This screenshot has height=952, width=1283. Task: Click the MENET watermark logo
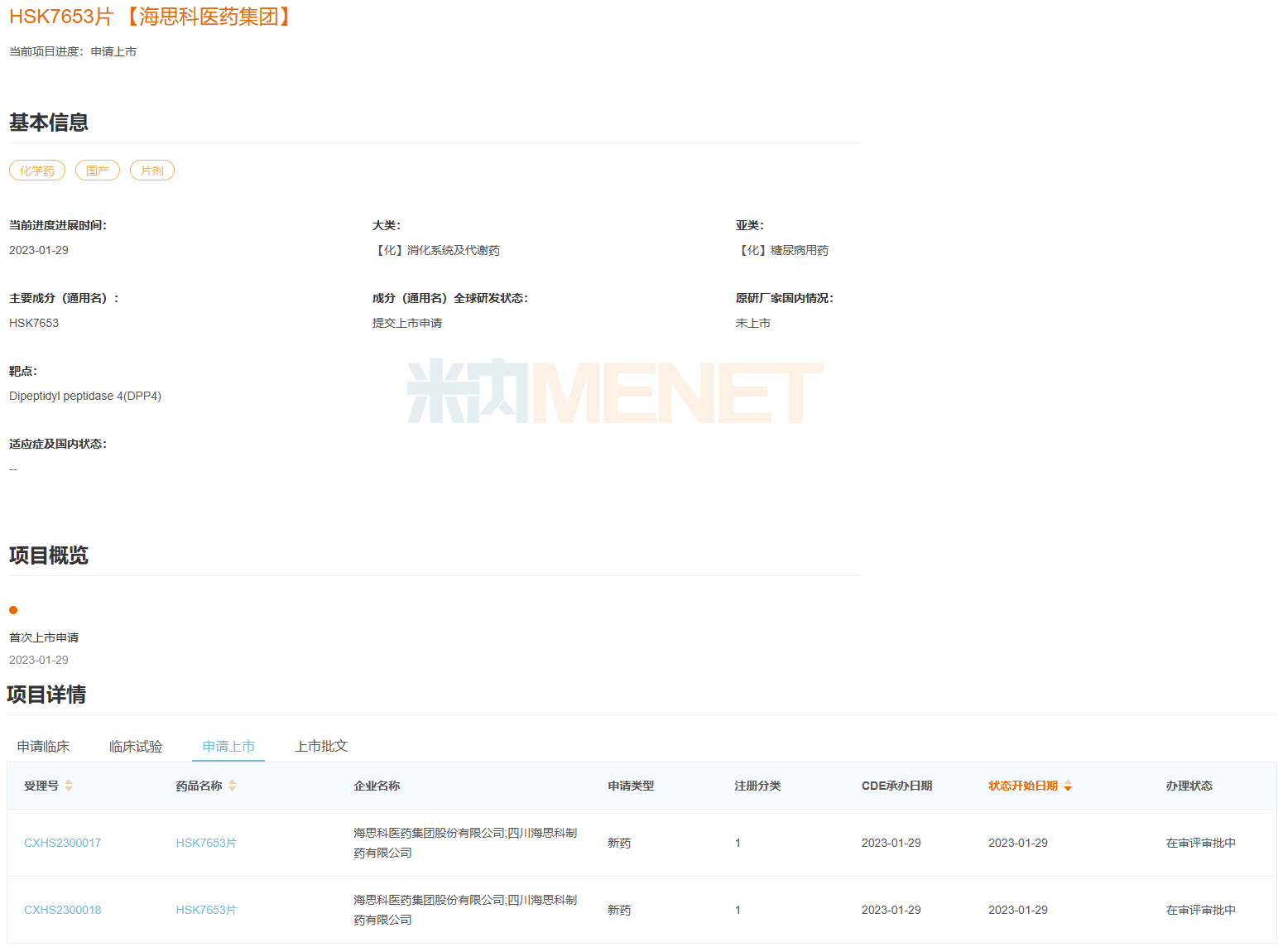615,392
